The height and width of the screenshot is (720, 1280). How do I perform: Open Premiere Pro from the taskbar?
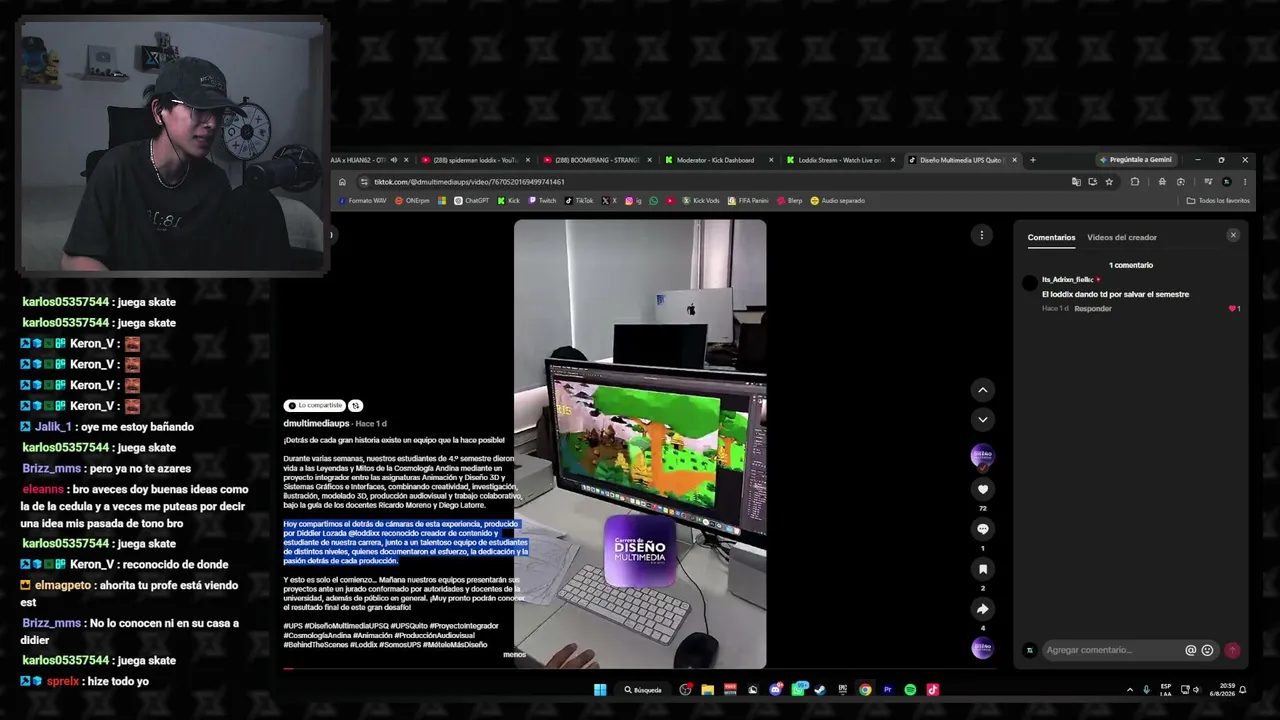coord(887,689)
